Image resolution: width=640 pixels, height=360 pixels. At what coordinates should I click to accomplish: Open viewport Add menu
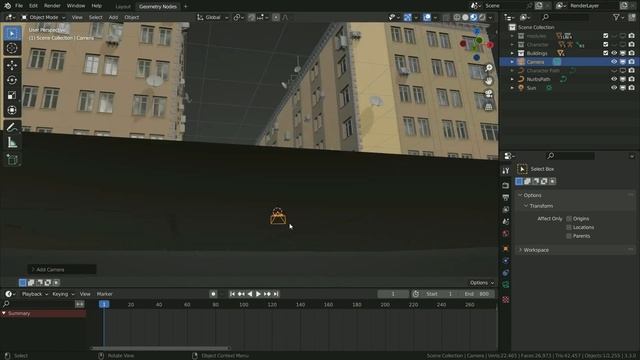point(113,17)
